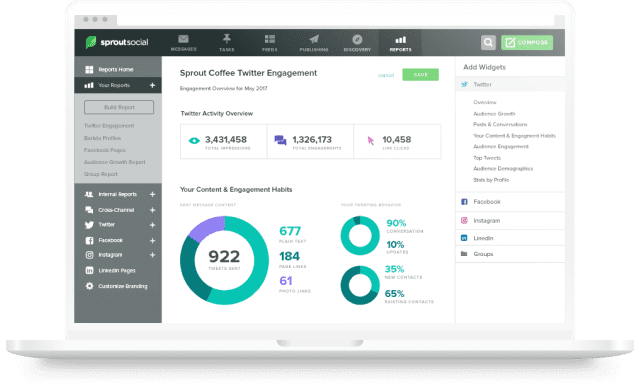Click the new/existing contacts donut chart

pyautogui.click(x=360, y=285)
